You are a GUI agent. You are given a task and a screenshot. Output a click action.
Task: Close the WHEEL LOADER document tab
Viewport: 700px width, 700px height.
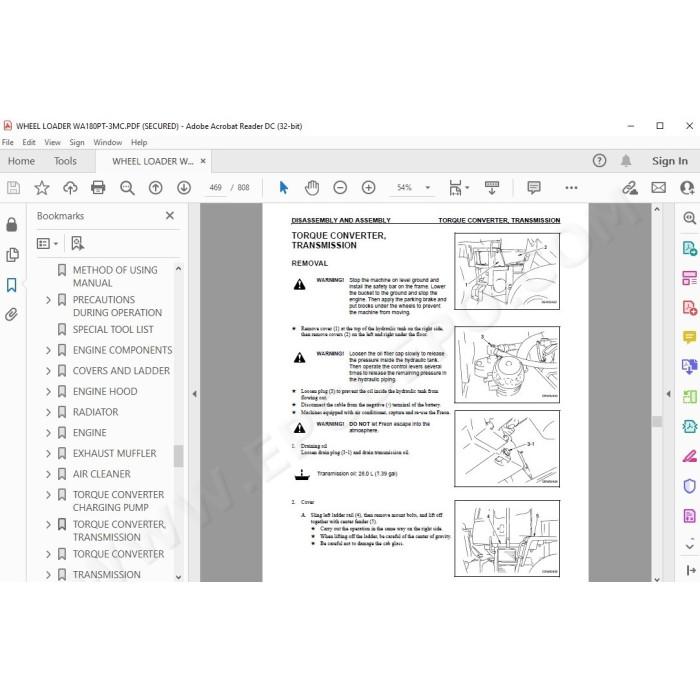pyautogui.click(x=203, y=161)
